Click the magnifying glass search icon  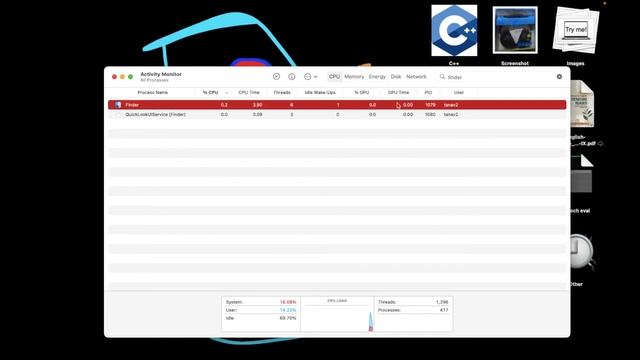tap(442, 77)
